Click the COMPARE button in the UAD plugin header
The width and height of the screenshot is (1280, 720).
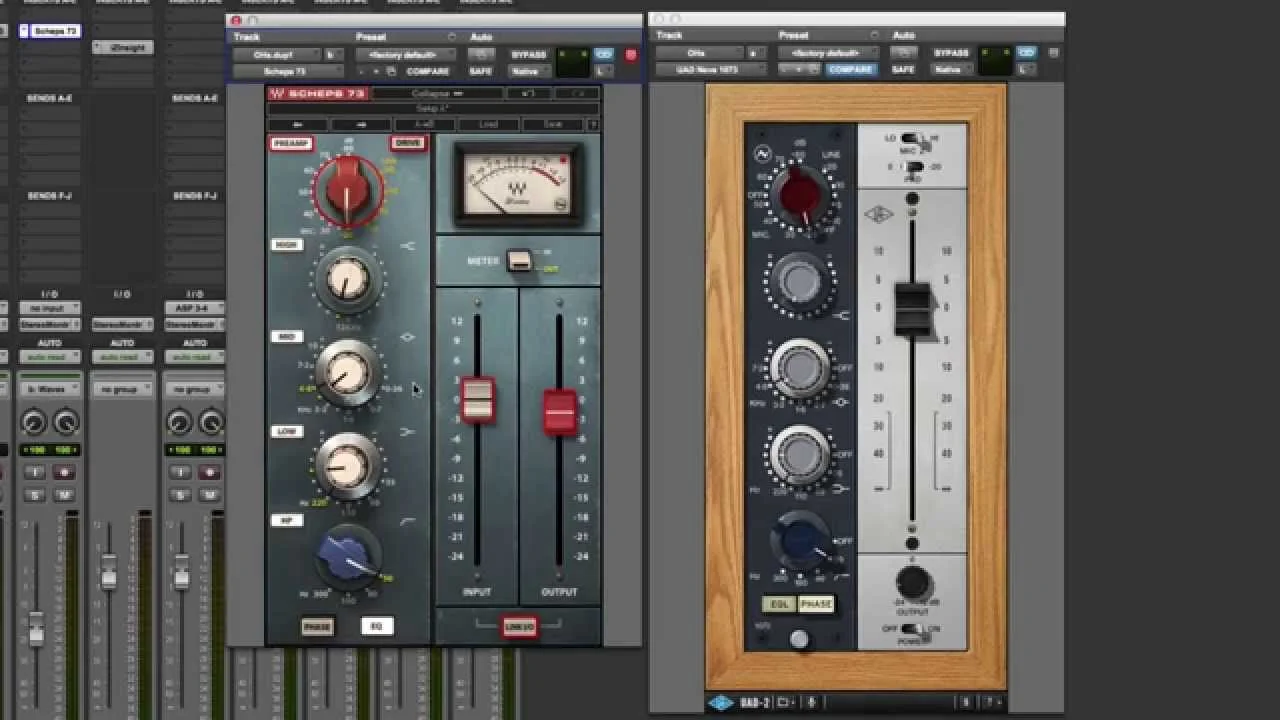[850, 70]
